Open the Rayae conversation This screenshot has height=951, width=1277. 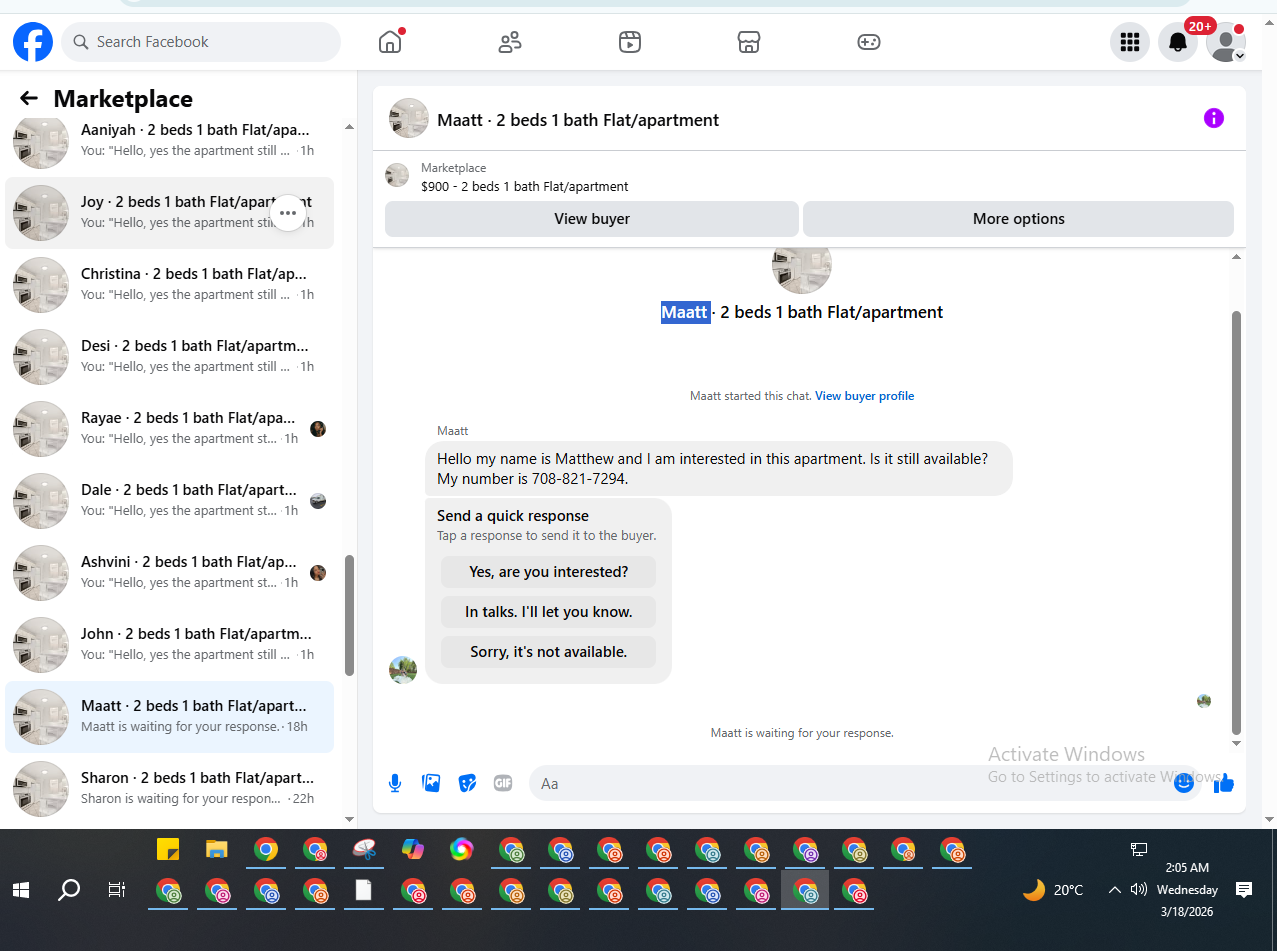click(x=169, y=429)
